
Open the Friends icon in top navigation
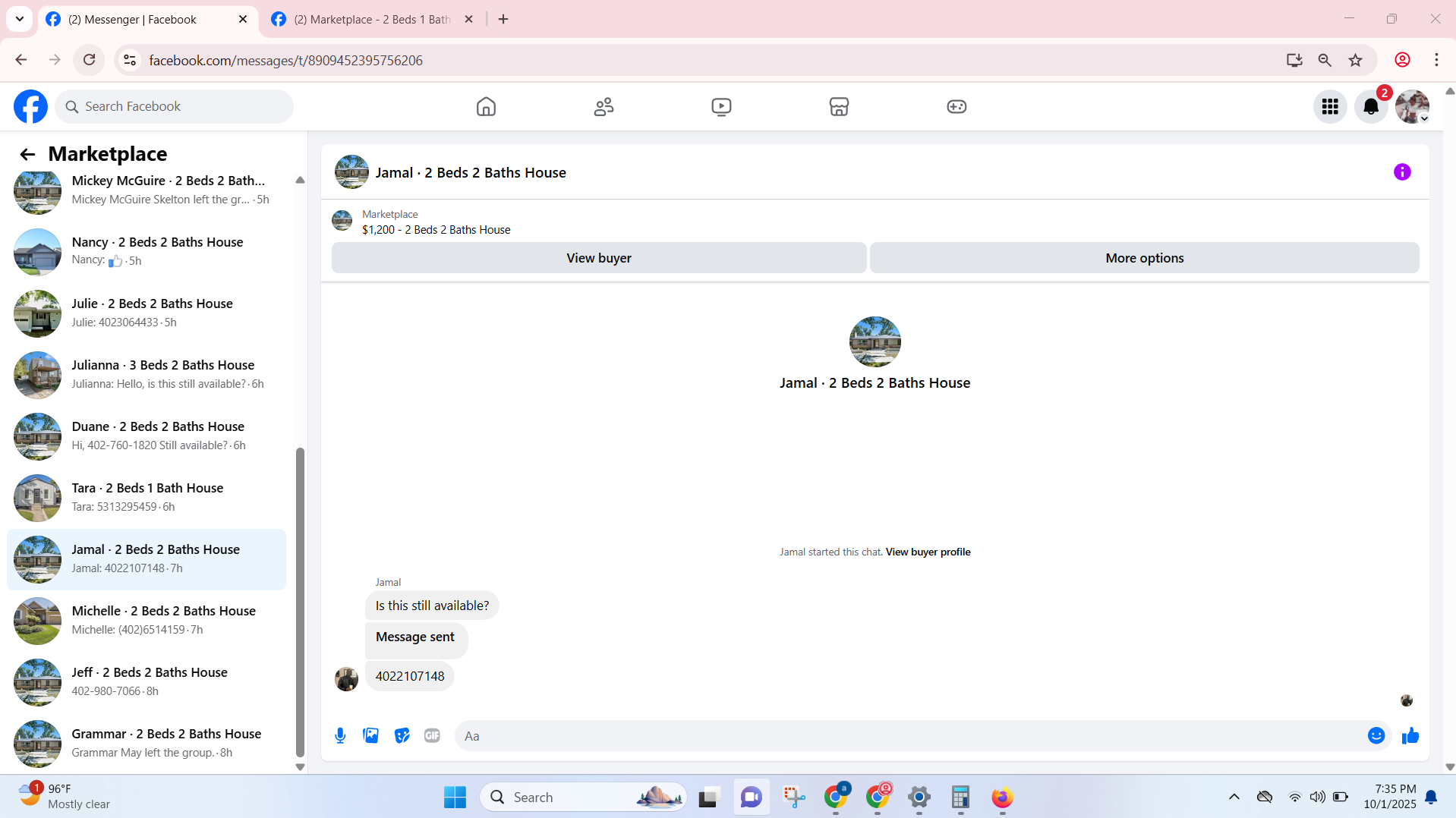[x=604, y=107]
